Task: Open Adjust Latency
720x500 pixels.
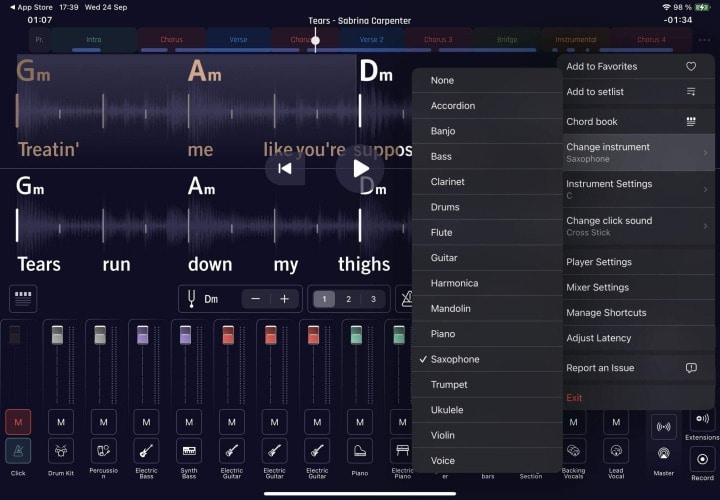Action: pos(636,338)
